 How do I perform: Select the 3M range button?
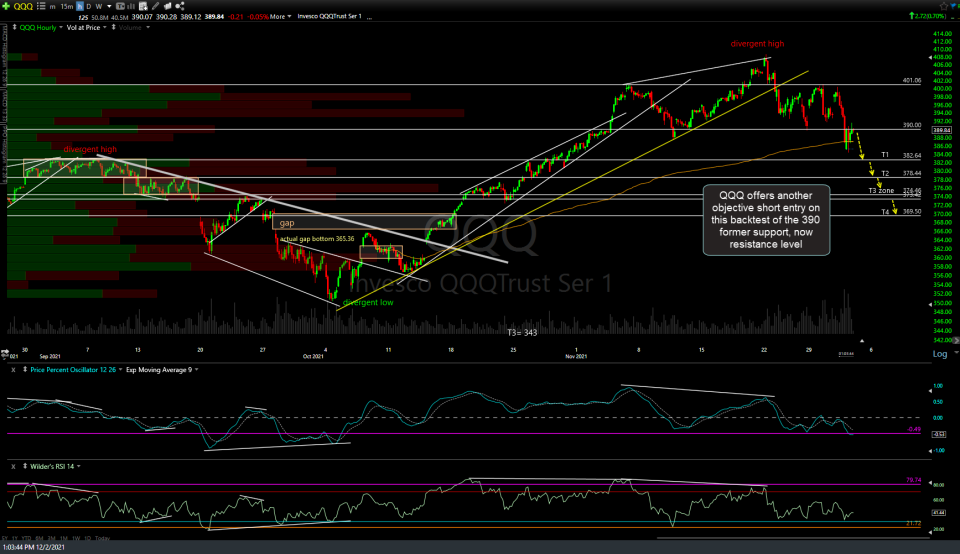[x=51, y=538]
